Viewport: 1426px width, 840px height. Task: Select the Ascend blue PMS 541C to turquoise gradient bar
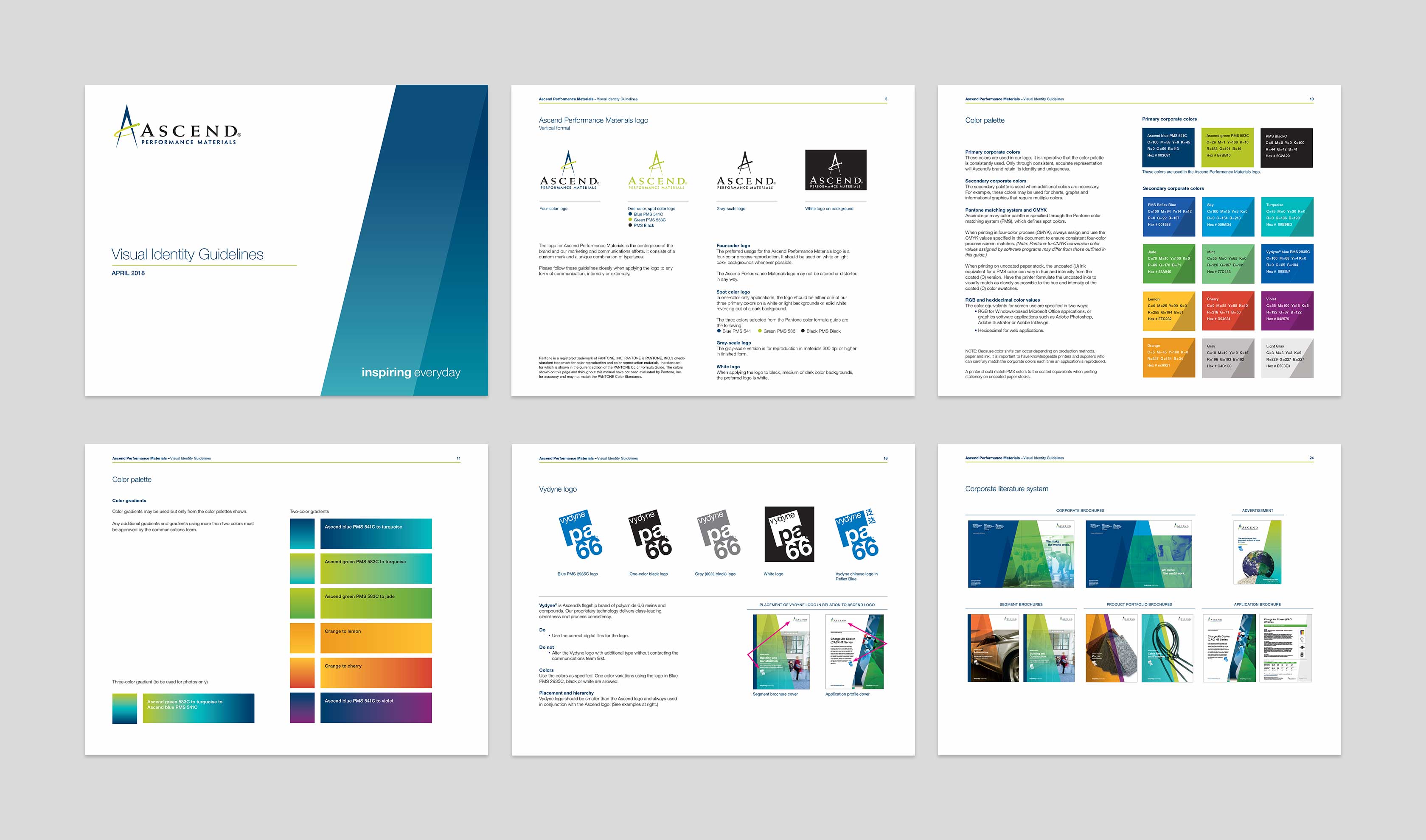[376, 534]
